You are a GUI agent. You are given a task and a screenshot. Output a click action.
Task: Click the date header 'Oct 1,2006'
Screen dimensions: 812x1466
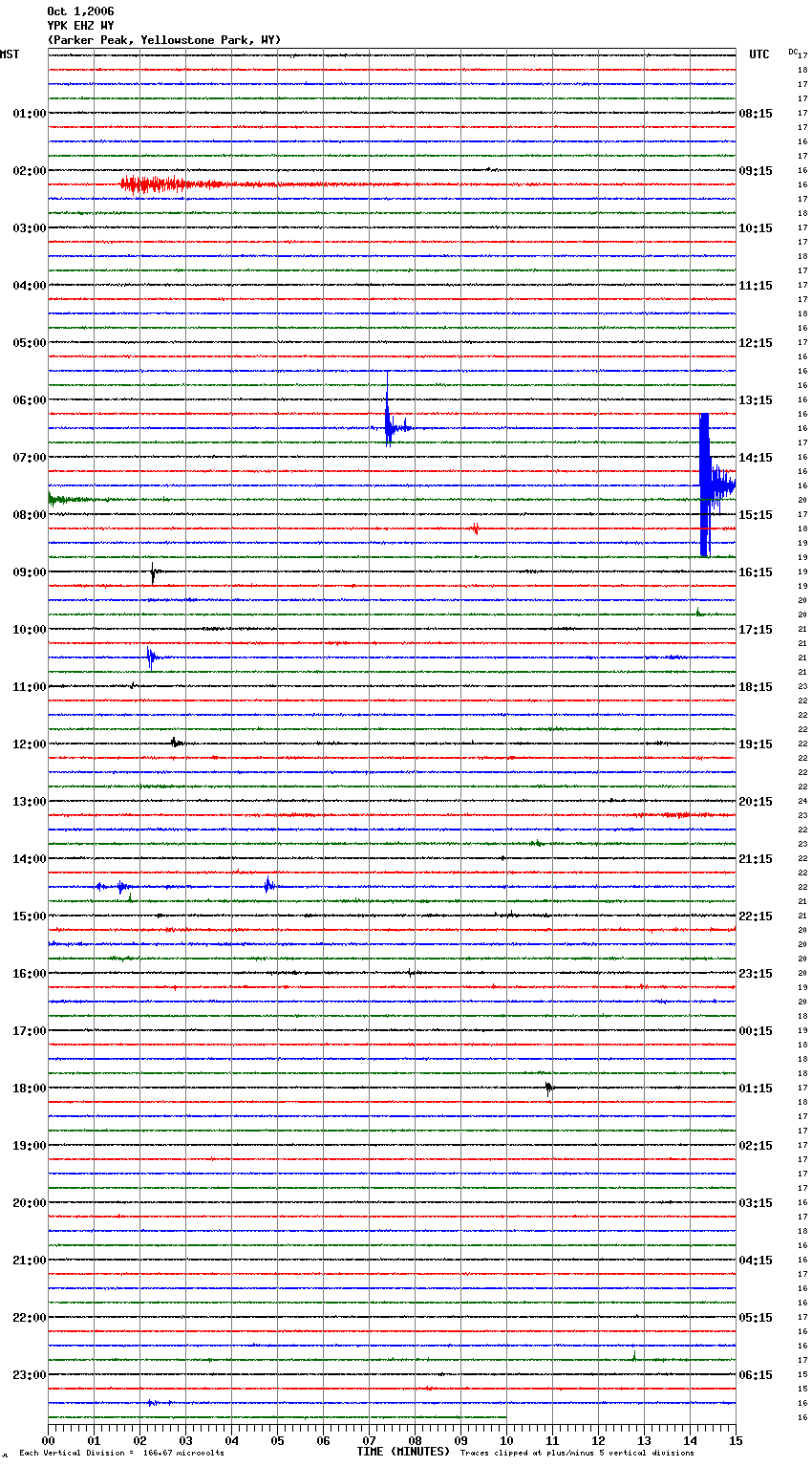click(80, 11)
